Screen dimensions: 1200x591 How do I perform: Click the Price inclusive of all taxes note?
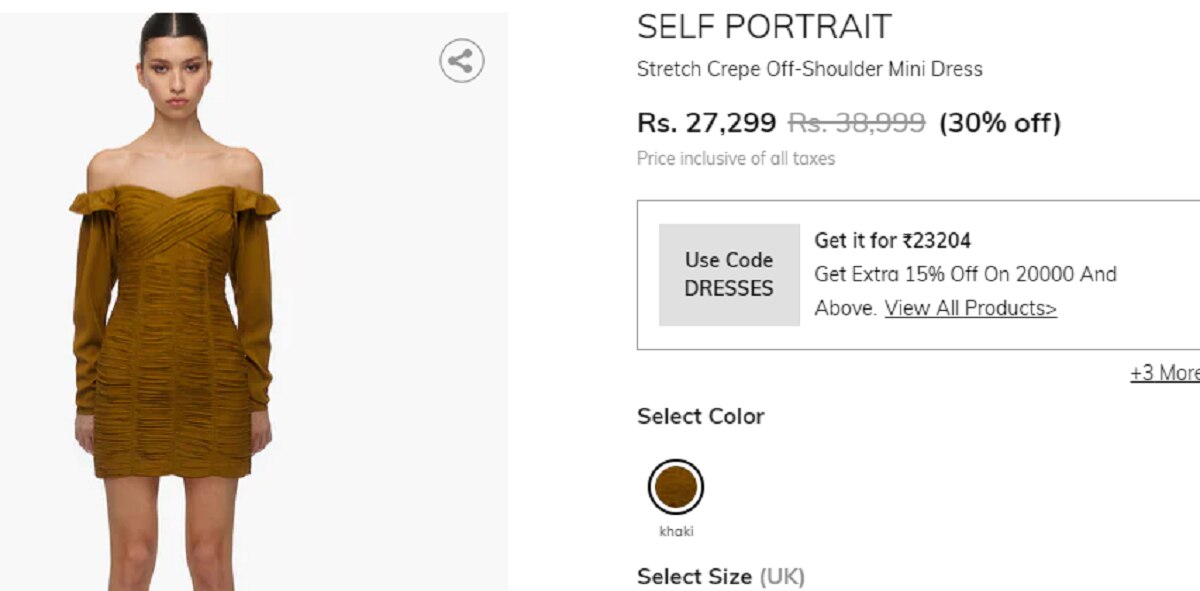[x=736, y=158]
